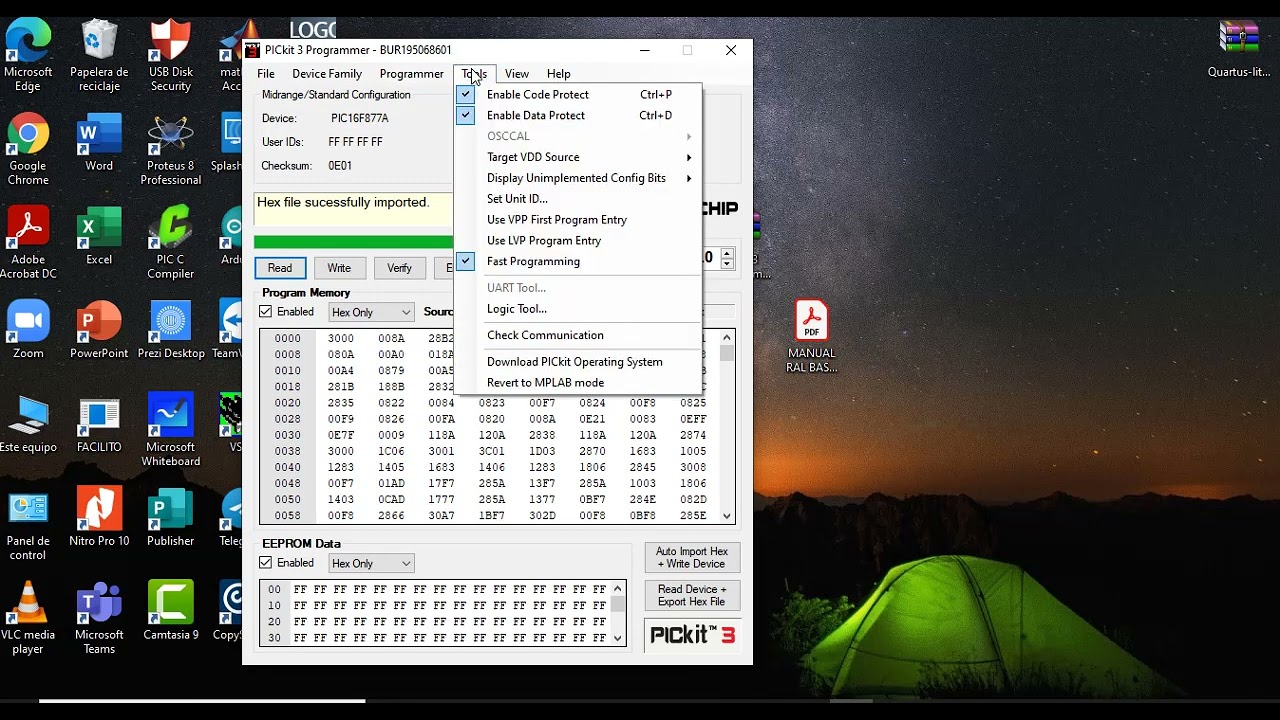Open EEPROM Data Hex Only dropdown

(x=371, y=563)
